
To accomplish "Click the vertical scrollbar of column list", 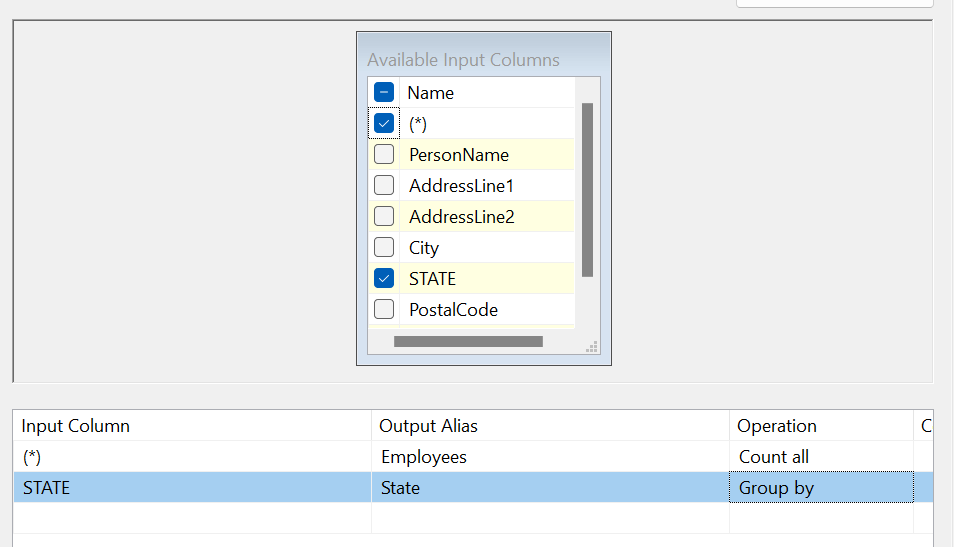I will (587, 190).
